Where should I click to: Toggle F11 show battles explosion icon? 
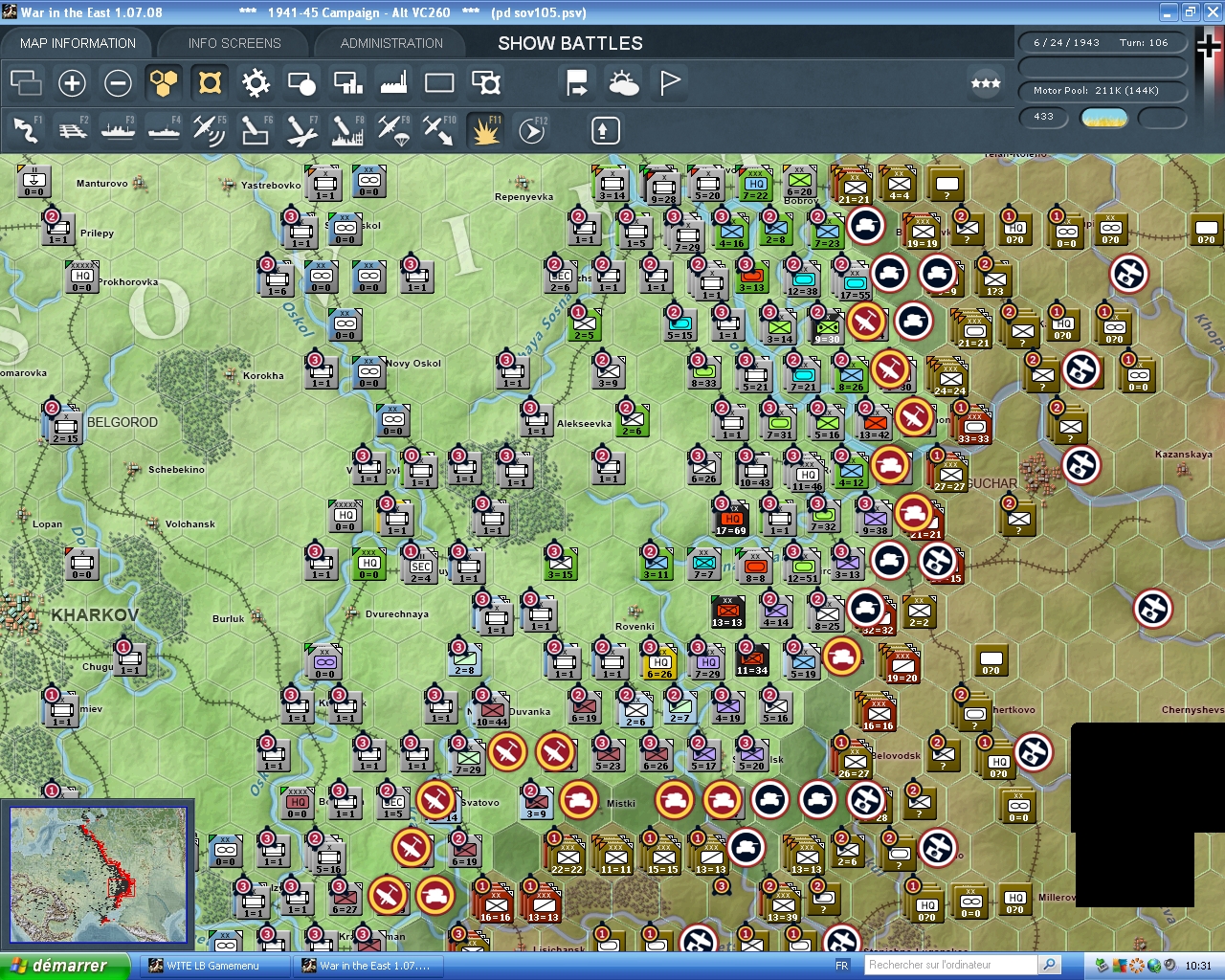point(485,129)
